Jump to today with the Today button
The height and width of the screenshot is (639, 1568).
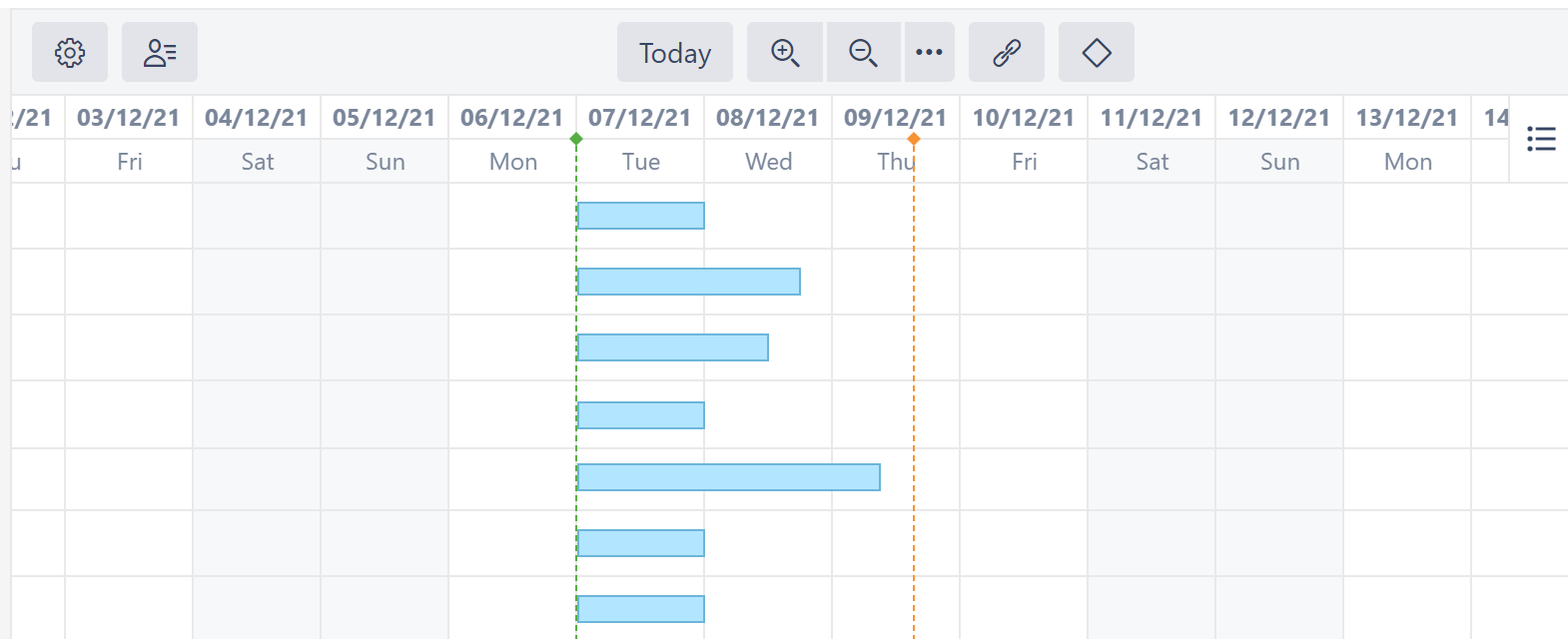(x=674, y=52)
